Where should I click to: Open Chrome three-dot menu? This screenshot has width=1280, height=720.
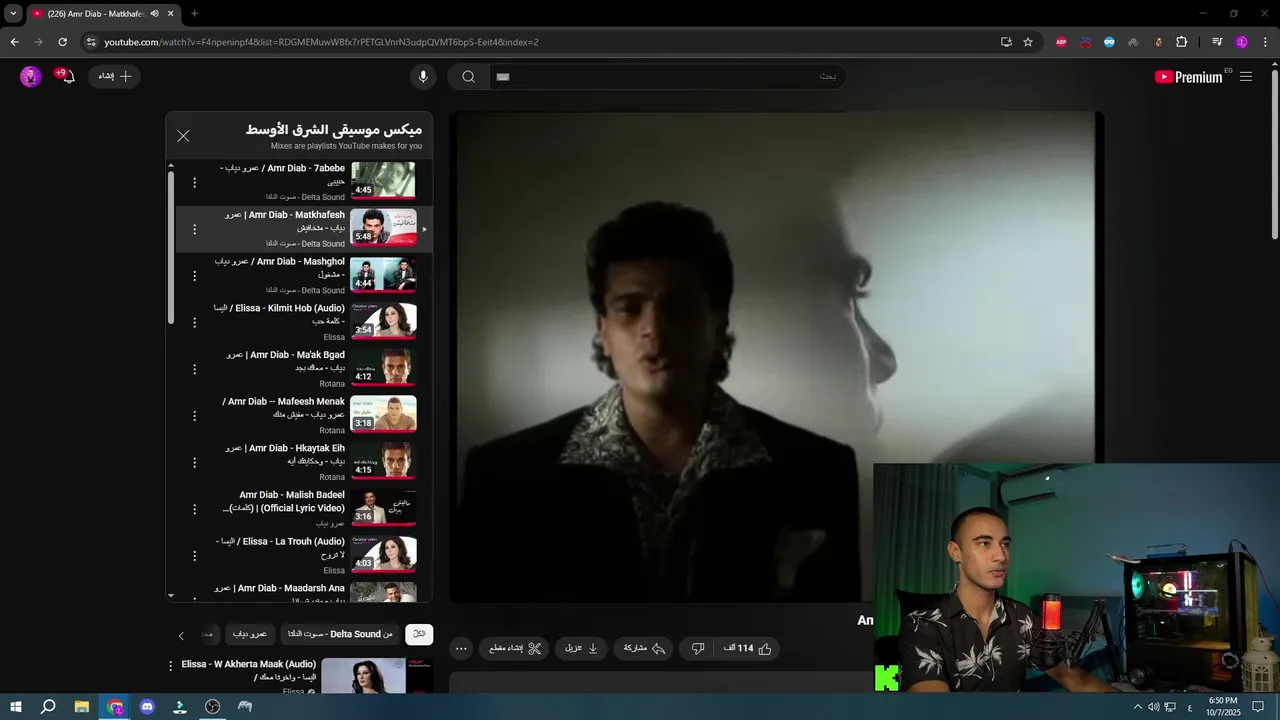[1266, 42]
